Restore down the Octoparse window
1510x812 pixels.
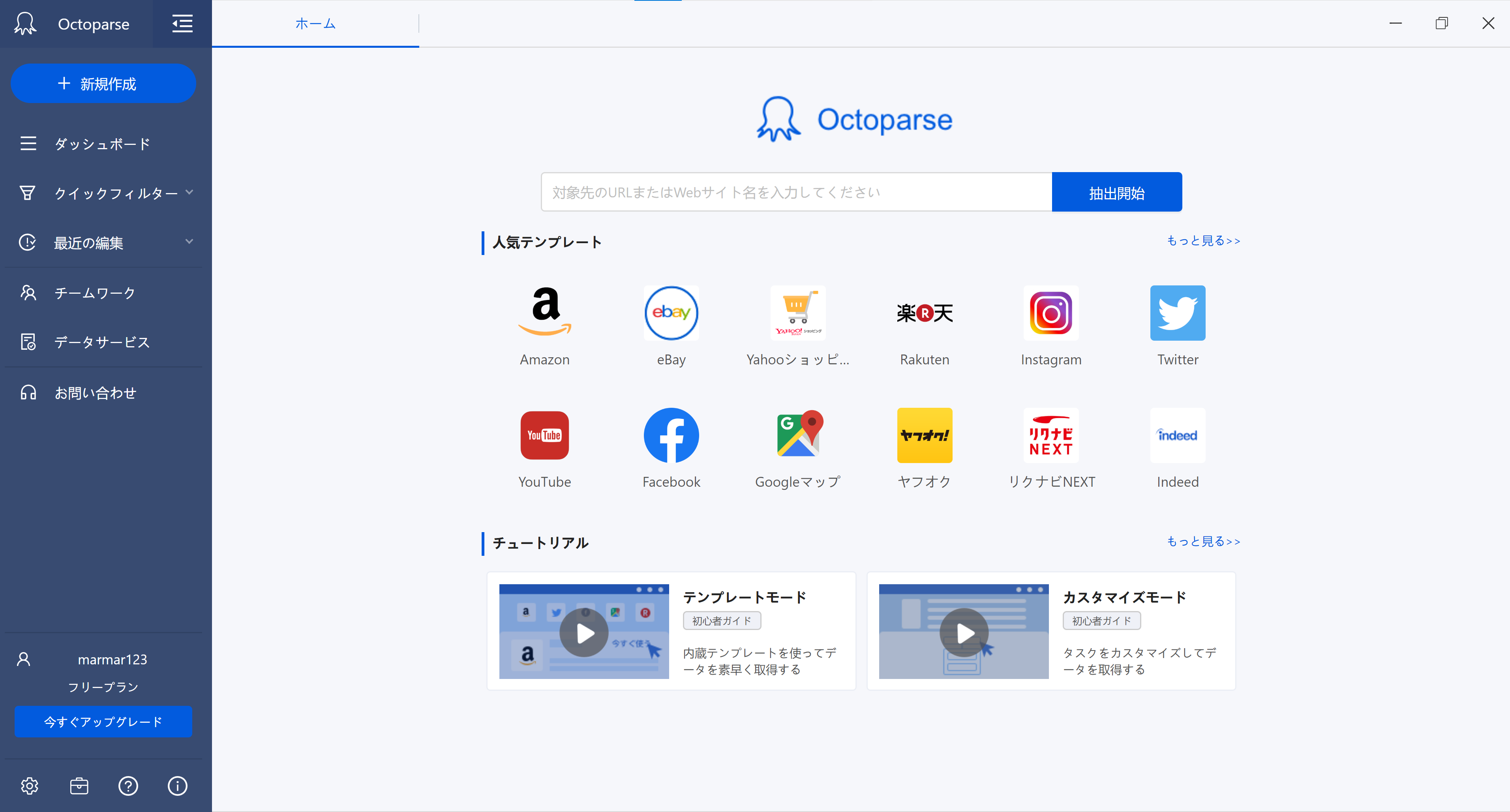click(1442, 23)
